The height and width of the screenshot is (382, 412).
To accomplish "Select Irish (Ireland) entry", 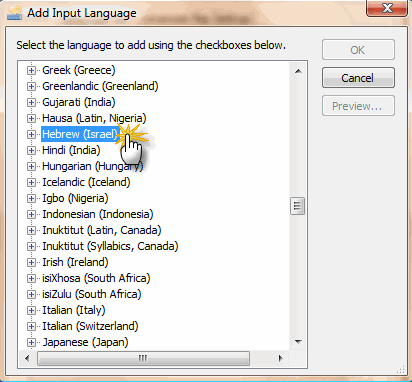I will [x=75, y=262].
